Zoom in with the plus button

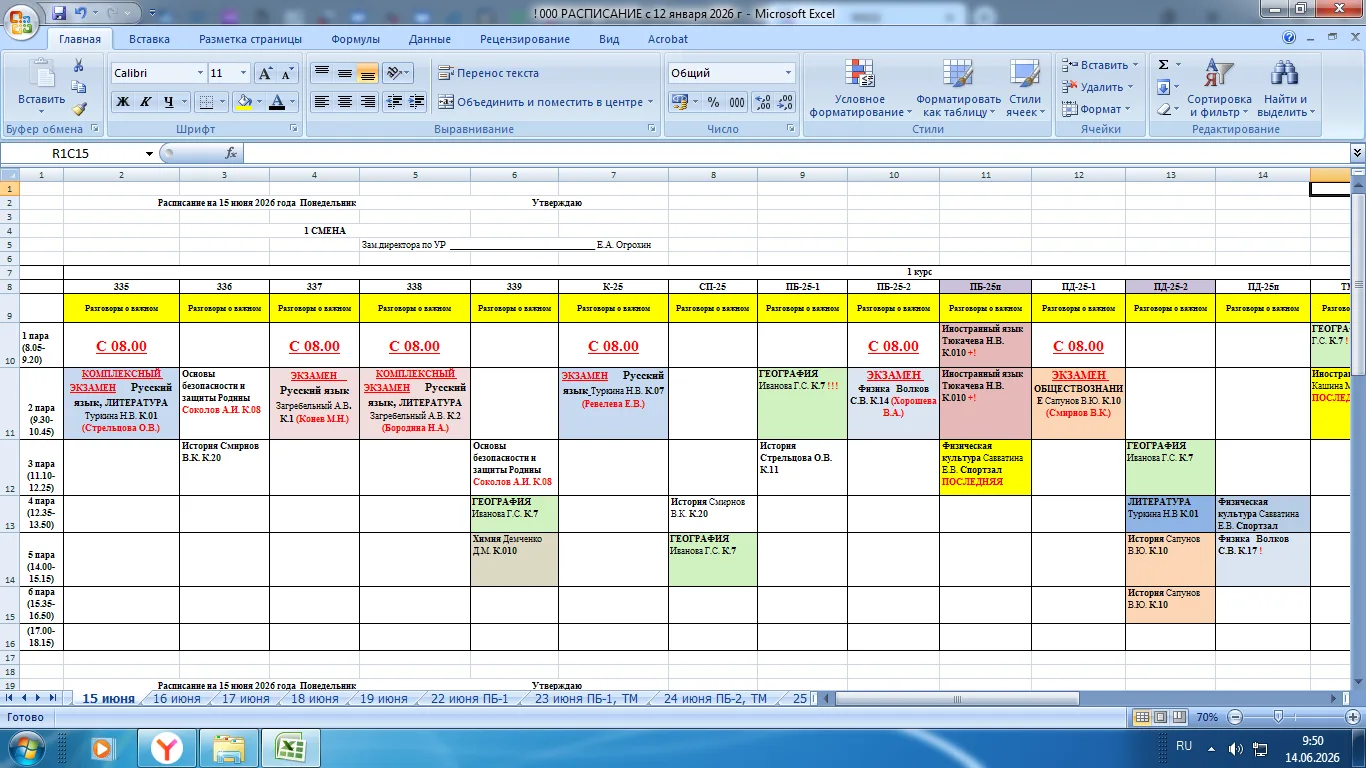[x=1353, y=717]
